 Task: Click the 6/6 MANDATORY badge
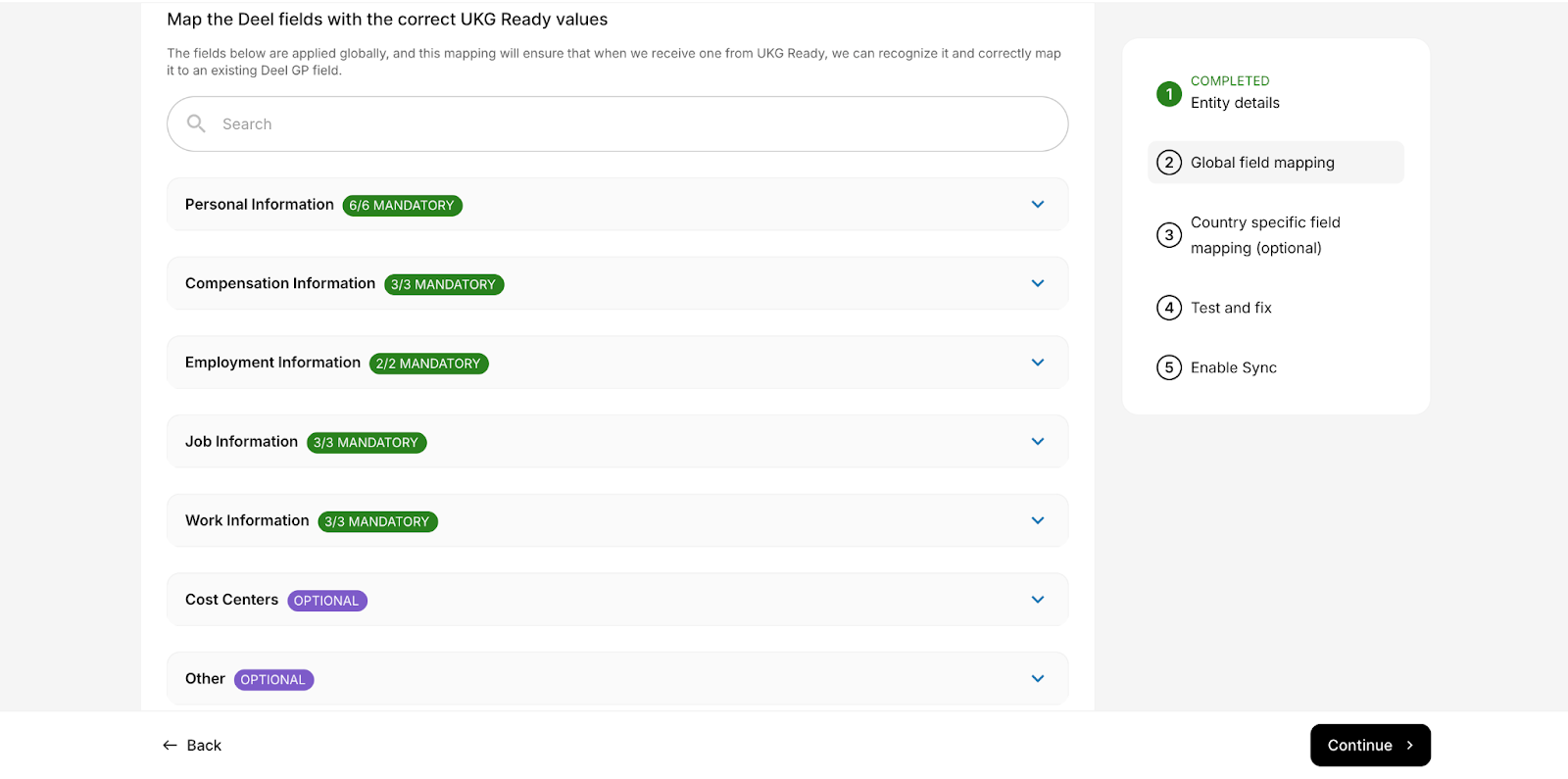point(402,205)
